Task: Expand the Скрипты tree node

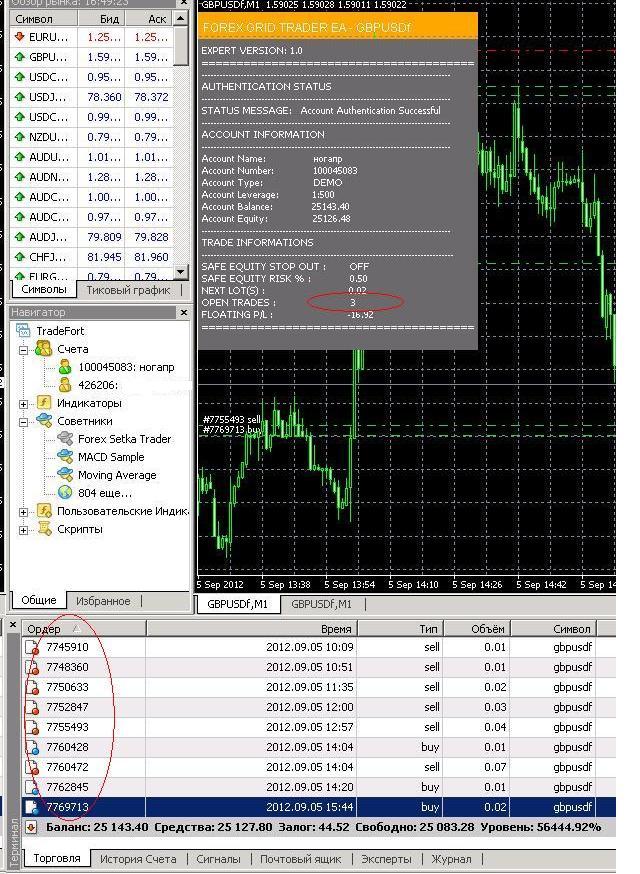Action: coord(23,530)
